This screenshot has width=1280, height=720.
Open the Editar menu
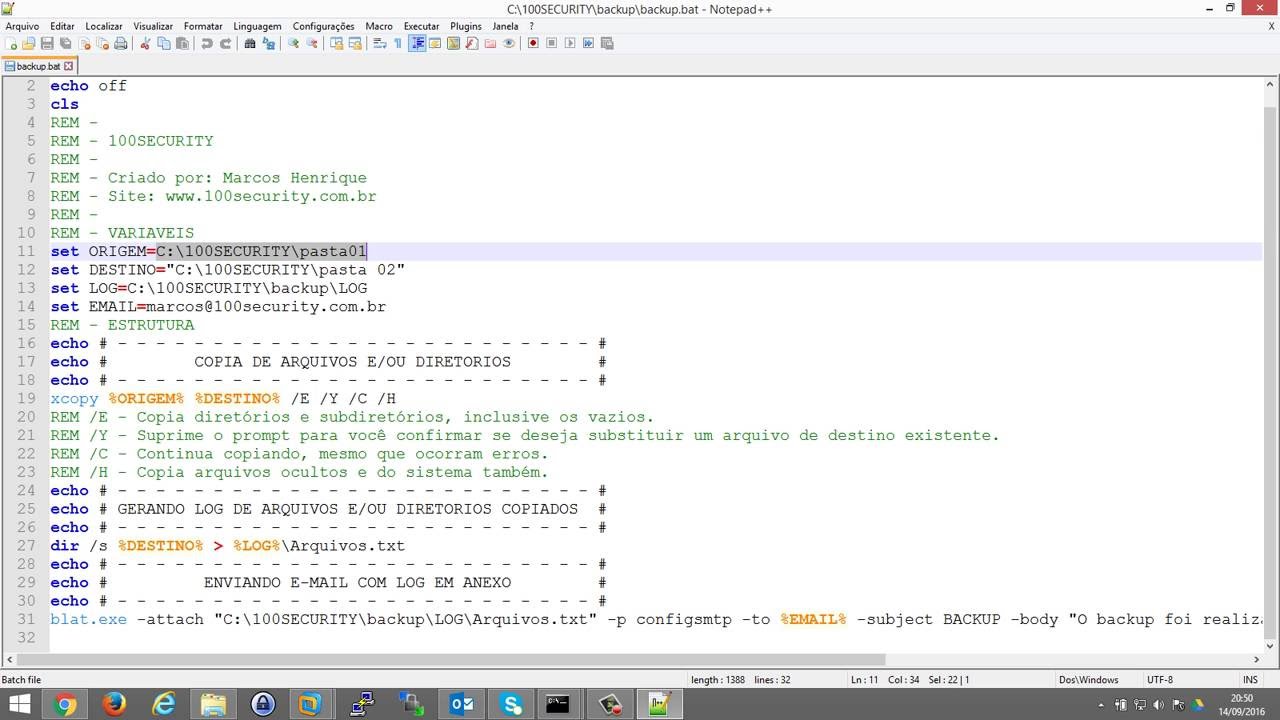pos(62,26)
